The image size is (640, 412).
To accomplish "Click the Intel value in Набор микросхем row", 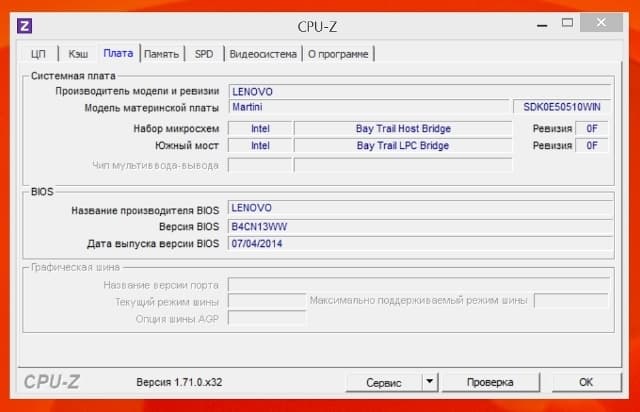I will click(260, 129).
